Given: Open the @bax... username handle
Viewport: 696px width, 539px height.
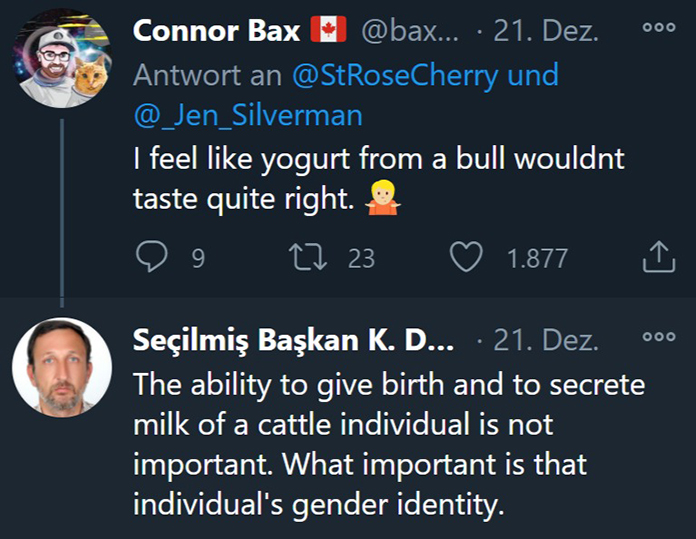Looking at the screenshot, I should 411,31.
